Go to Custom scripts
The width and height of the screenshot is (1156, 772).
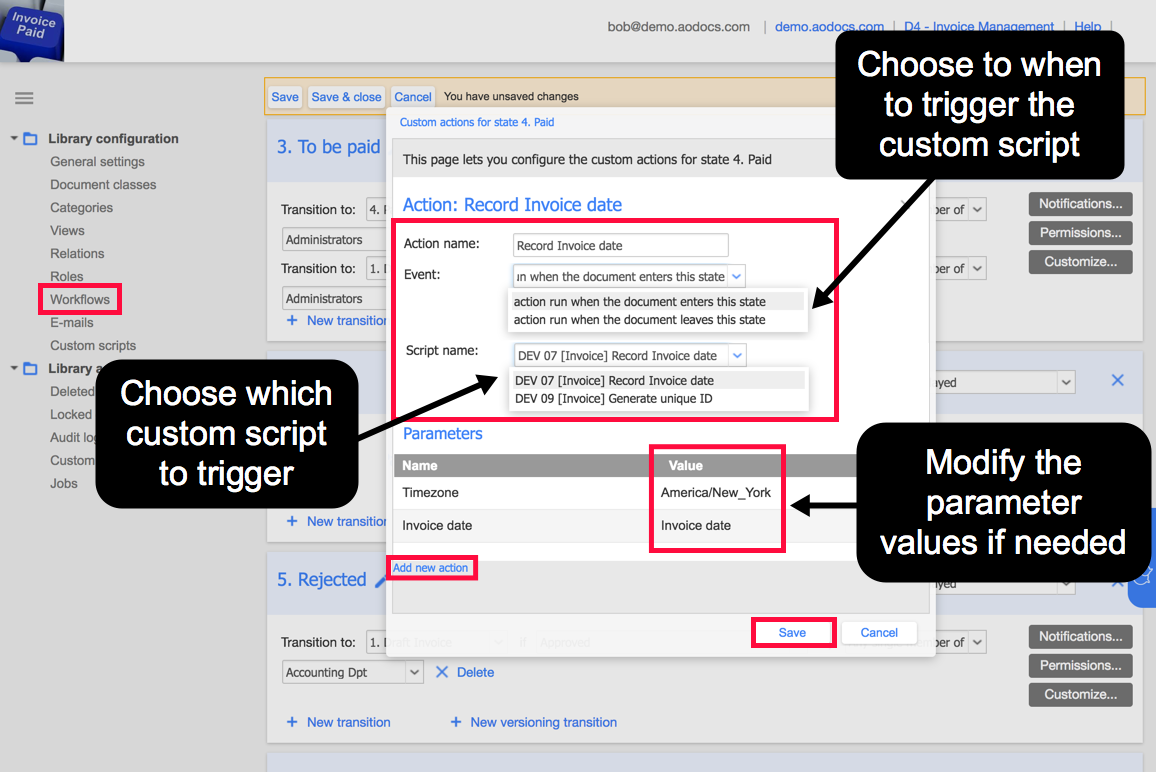(x=93, y=345)
